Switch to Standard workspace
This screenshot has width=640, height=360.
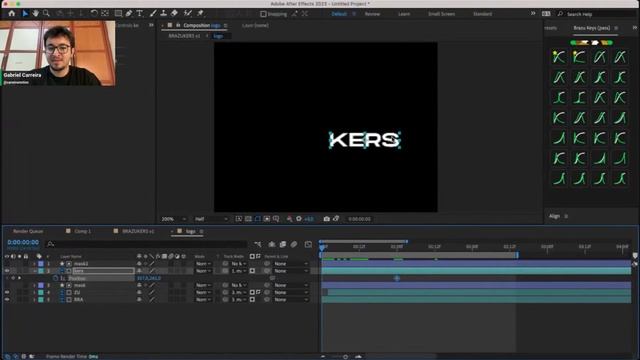(x=482, y=14)
